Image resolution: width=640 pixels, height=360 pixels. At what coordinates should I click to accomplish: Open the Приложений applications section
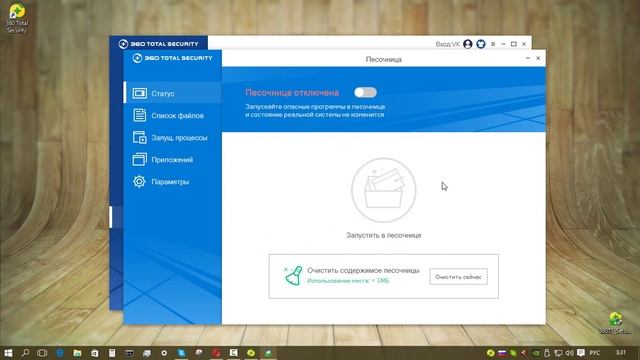click(173, 160)
